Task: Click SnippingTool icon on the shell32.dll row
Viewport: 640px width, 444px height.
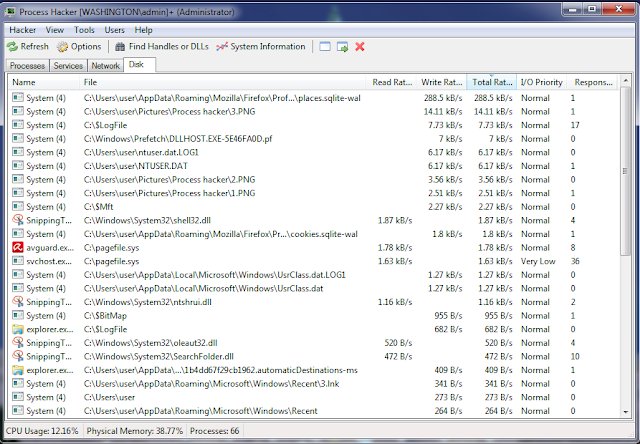Action: [x=18, y=220]
